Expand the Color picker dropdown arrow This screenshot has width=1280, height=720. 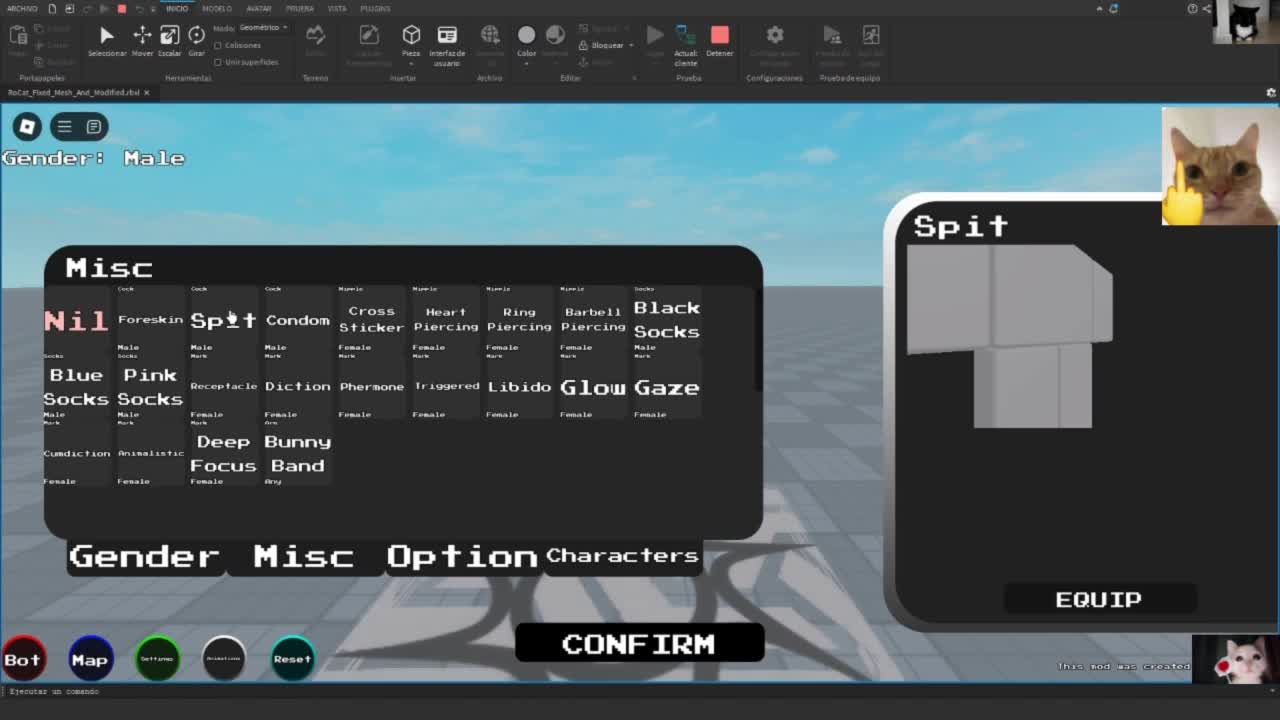[x=526, y=63]
